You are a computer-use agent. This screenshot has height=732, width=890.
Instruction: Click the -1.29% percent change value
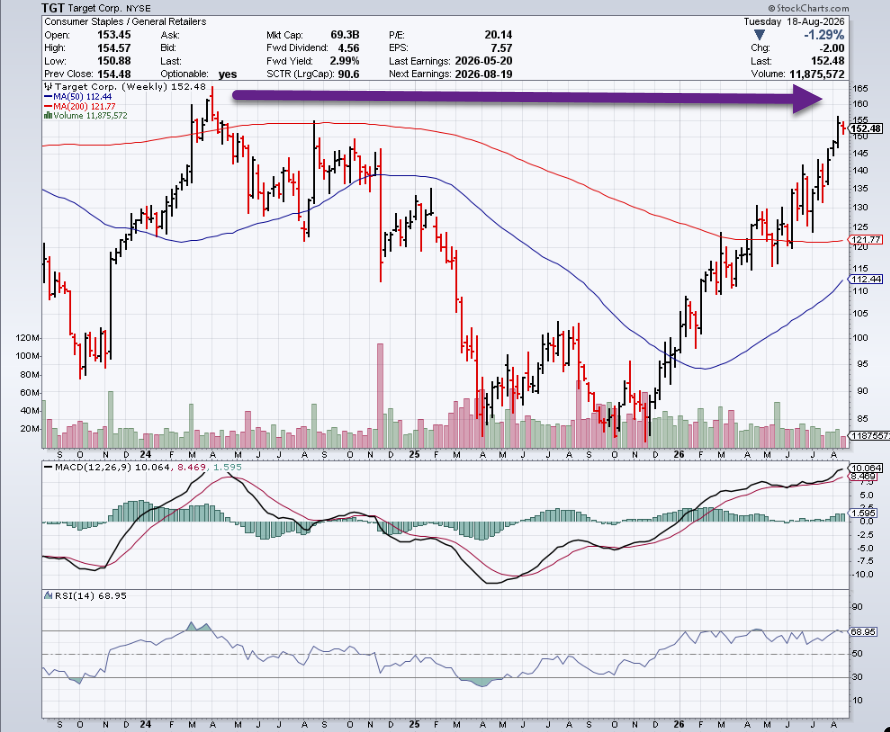pos(824,35)
